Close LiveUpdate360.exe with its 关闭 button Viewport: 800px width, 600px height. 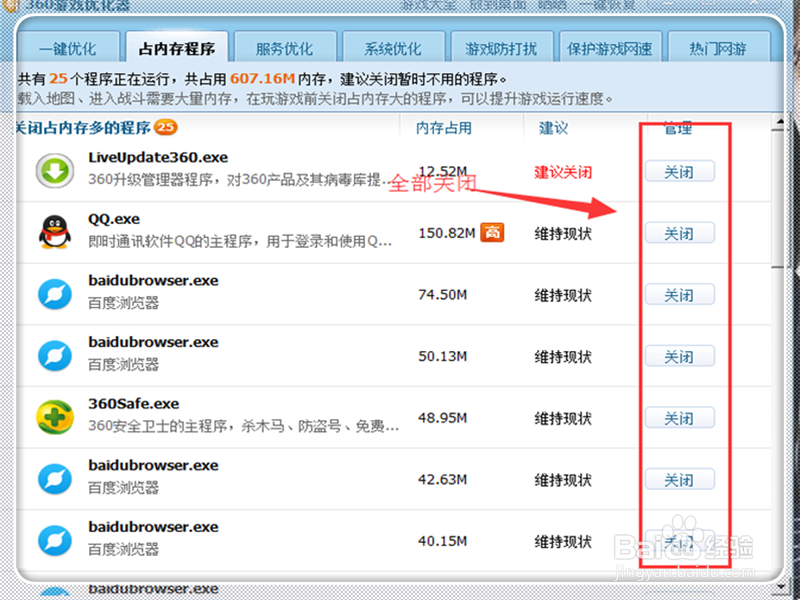(x=680, y=171)
